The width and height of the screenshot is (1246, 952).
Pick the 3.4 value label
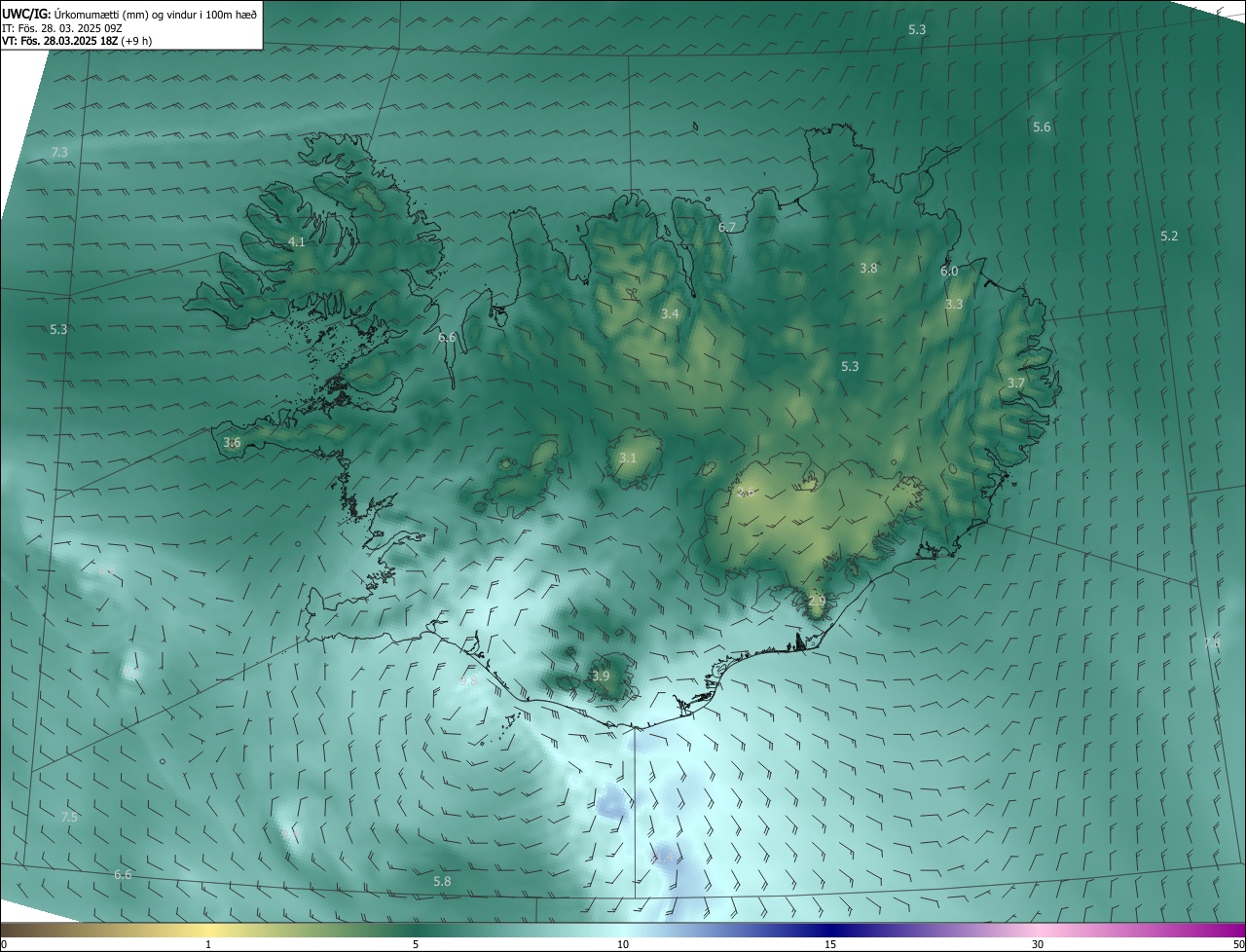click(670, 313)
